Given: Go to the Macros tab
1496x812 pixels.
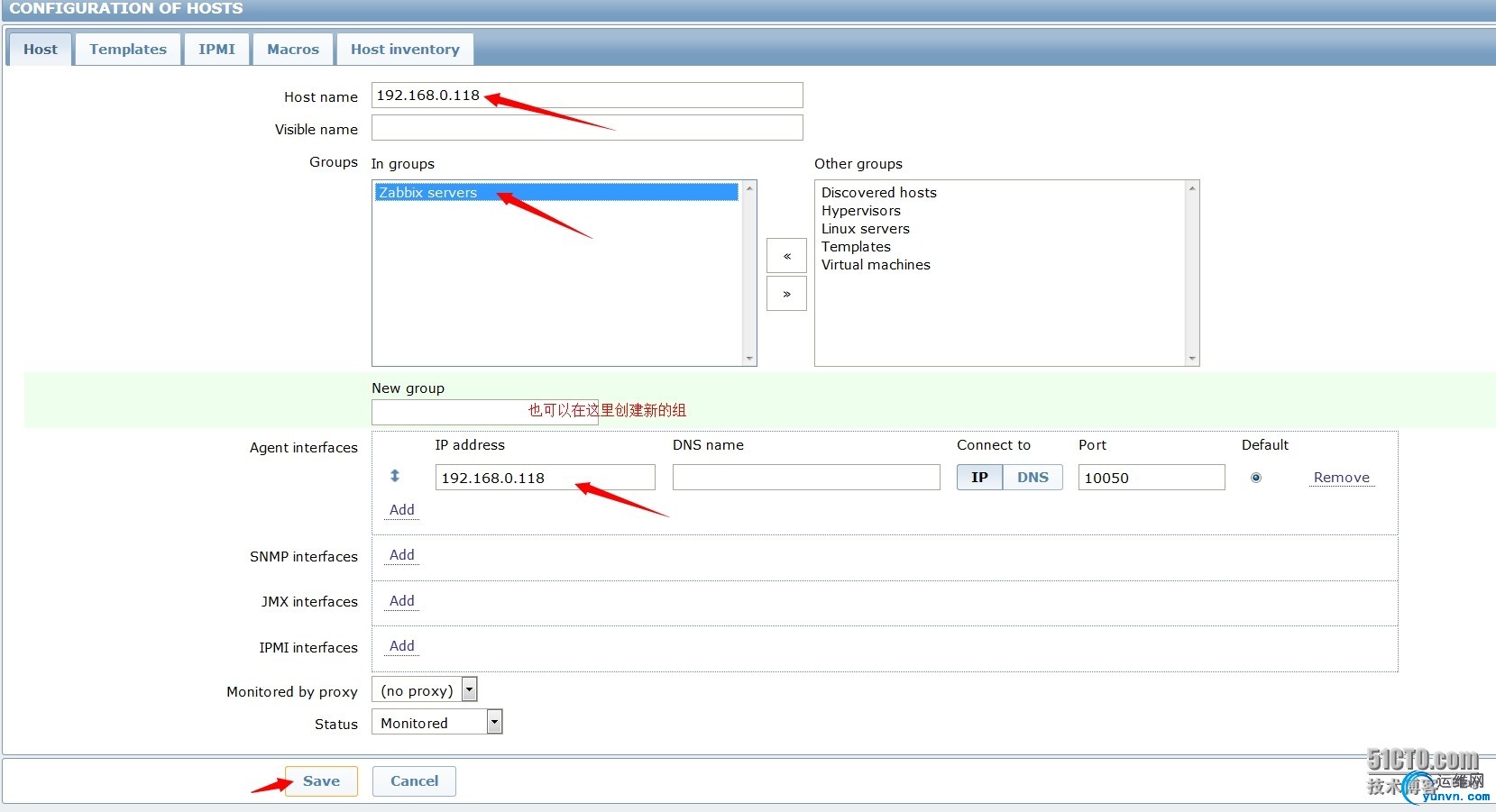Looking at the screenshot, I should pyautogui.click(x=293, y=50).
